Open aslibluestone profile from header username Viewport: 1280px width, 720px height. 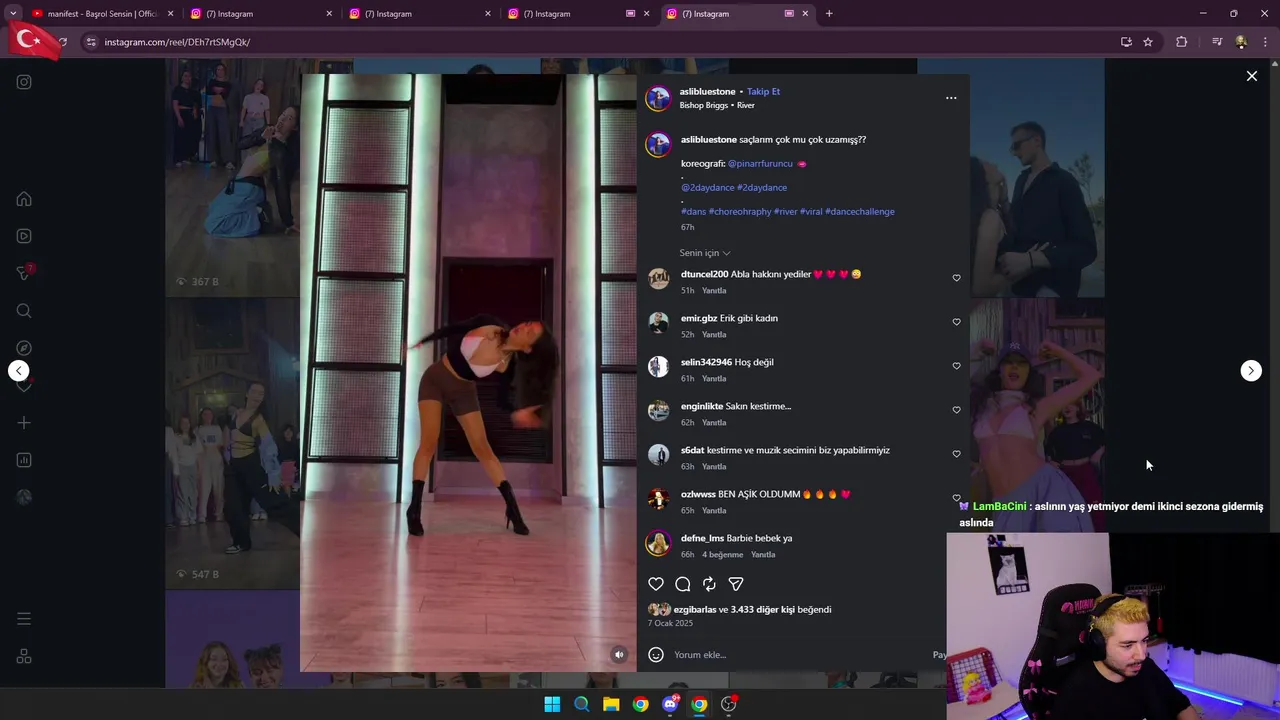[x=707, y=92]
